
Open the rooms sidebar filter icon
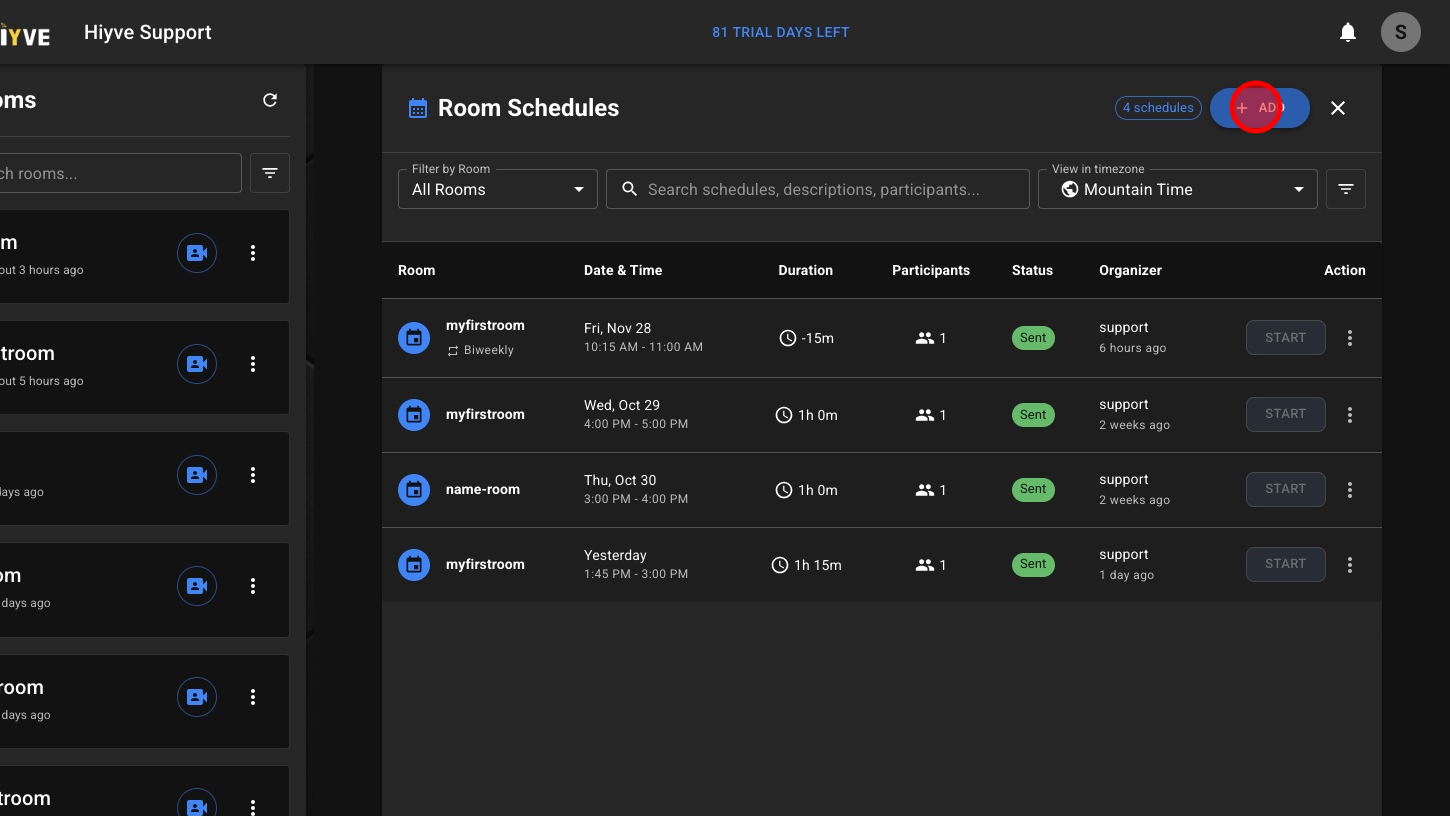(x=270, y=173)
